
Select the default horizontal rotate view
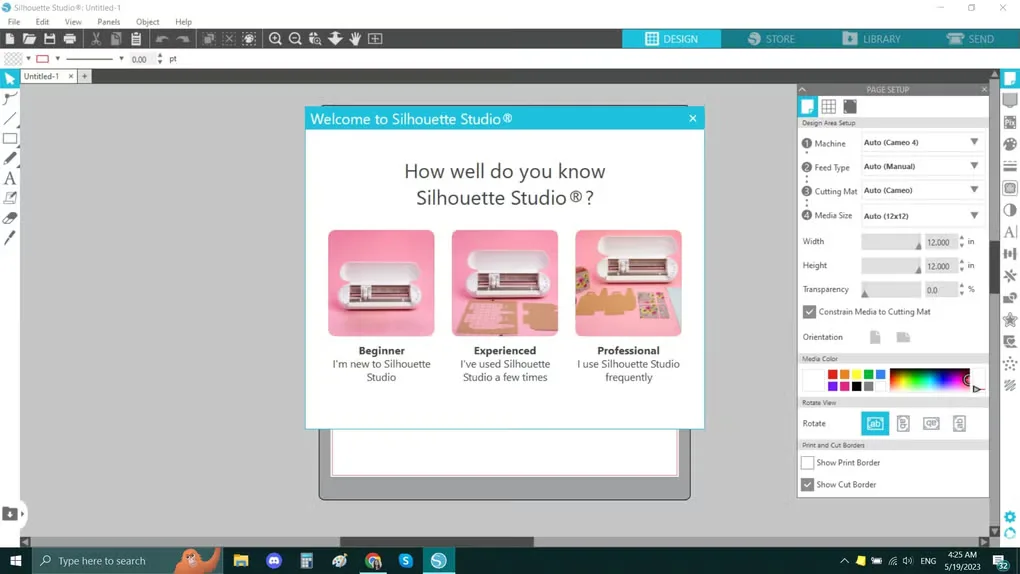pos(875,424)
